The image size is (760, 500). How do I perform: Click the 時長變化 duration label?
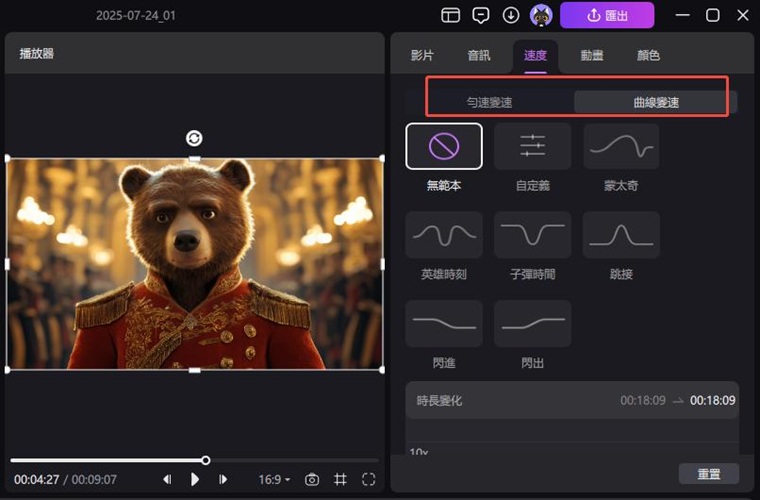point(439,401)
